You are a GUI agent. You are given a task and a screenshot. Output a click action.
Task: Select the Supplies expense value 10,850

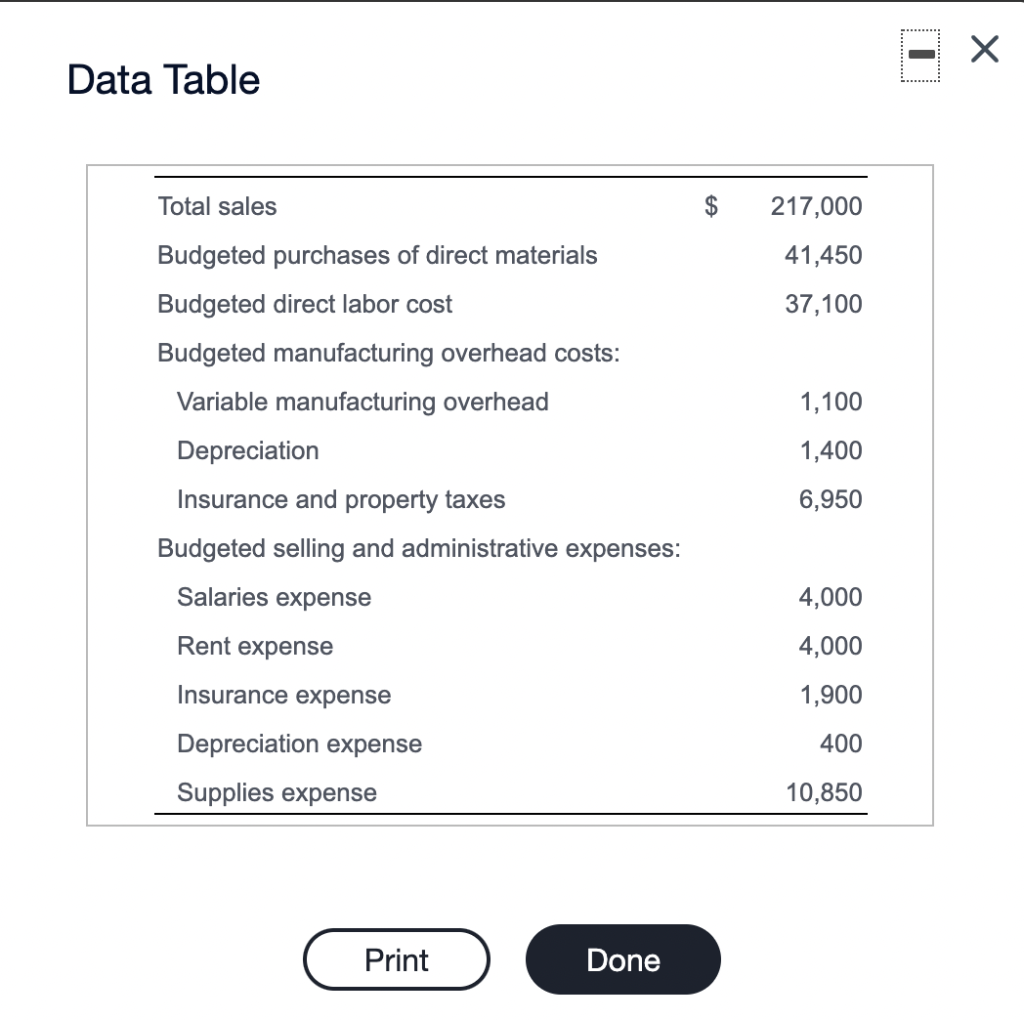pyautogui.click(x=822, y=792)
